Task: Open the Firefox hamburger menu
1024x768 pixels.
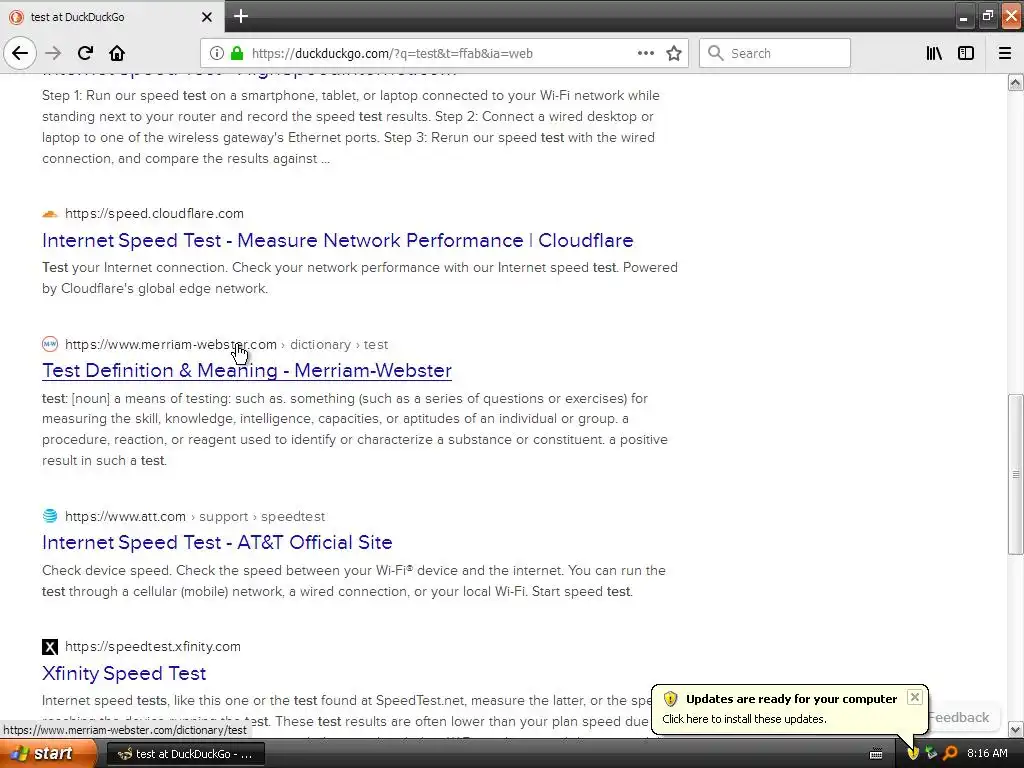Action: [x=1005, y=53]
